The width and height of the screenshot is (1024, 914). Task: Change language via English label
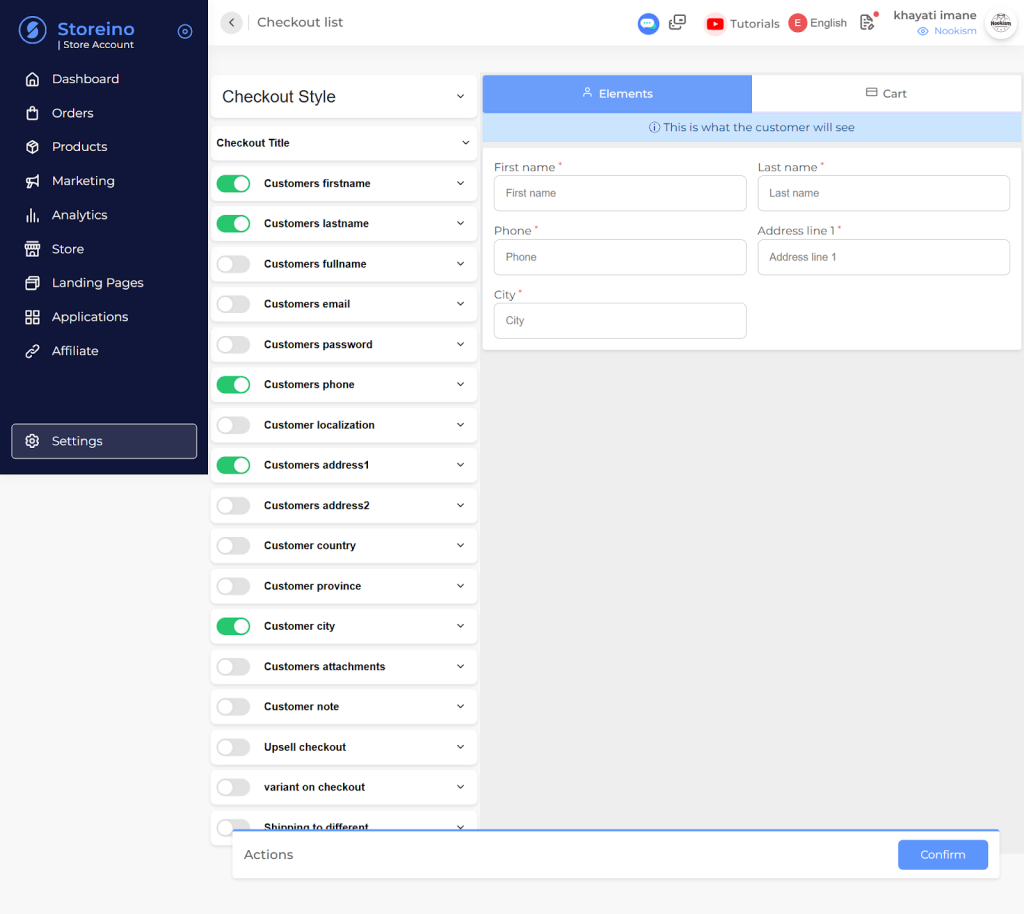(828, 23)
